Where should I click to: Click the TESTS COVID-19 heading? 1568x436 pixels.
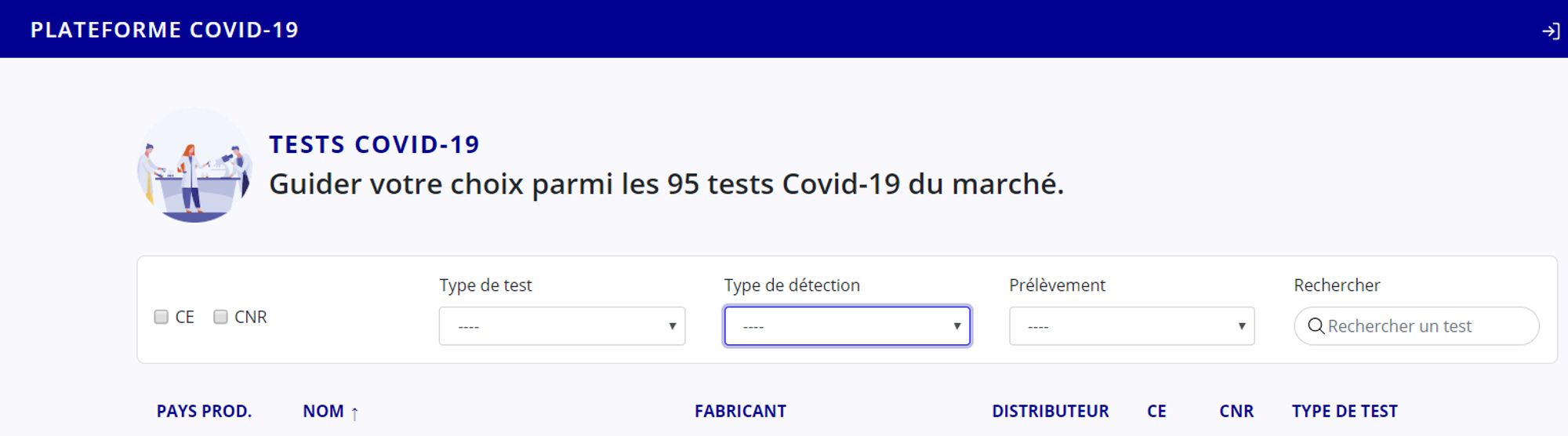(374, 144)
